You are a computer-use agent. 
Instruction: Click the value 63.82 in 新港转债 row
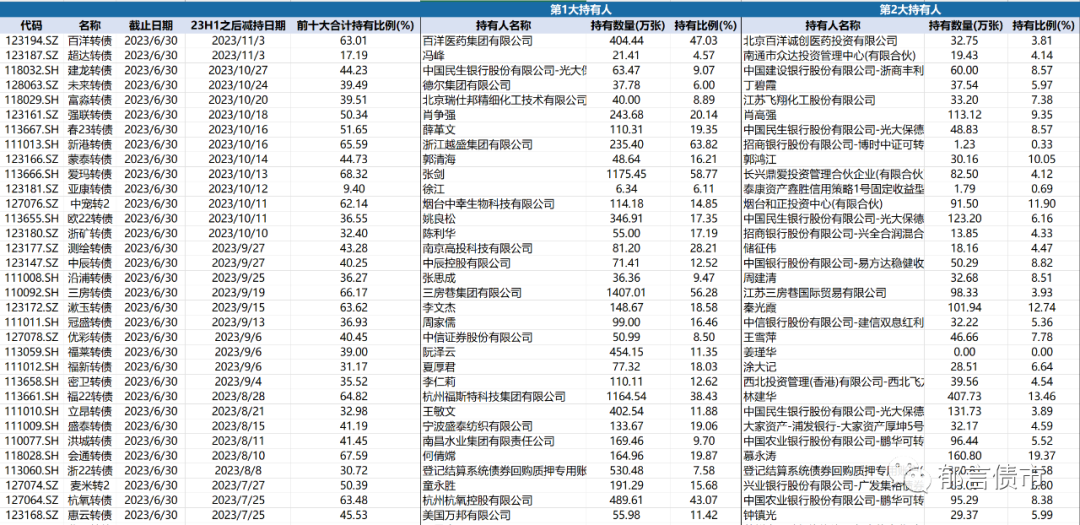click(x=705, y=145)
